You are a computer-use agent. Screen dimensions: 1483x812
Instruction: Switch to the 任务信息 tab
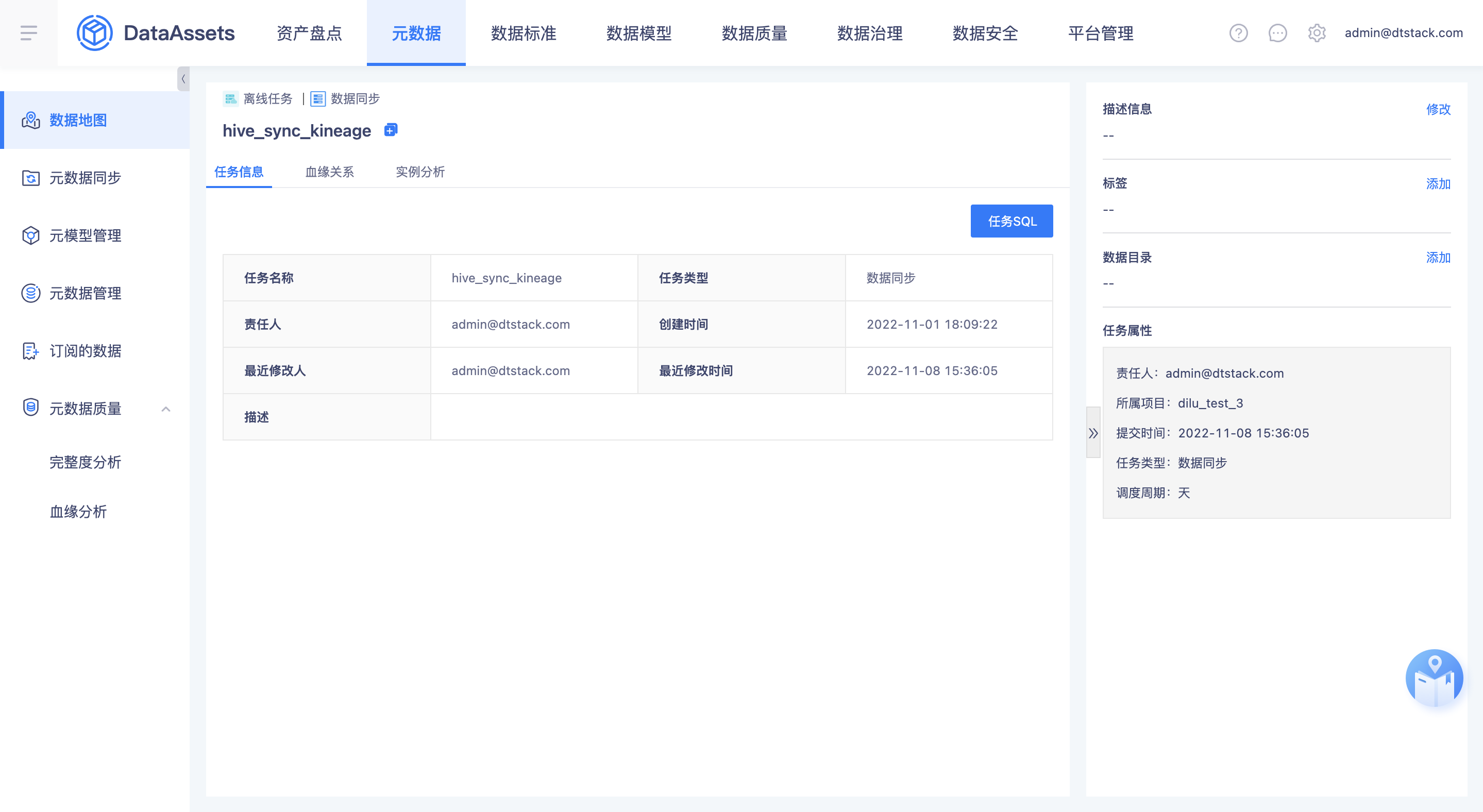point(239,172)
